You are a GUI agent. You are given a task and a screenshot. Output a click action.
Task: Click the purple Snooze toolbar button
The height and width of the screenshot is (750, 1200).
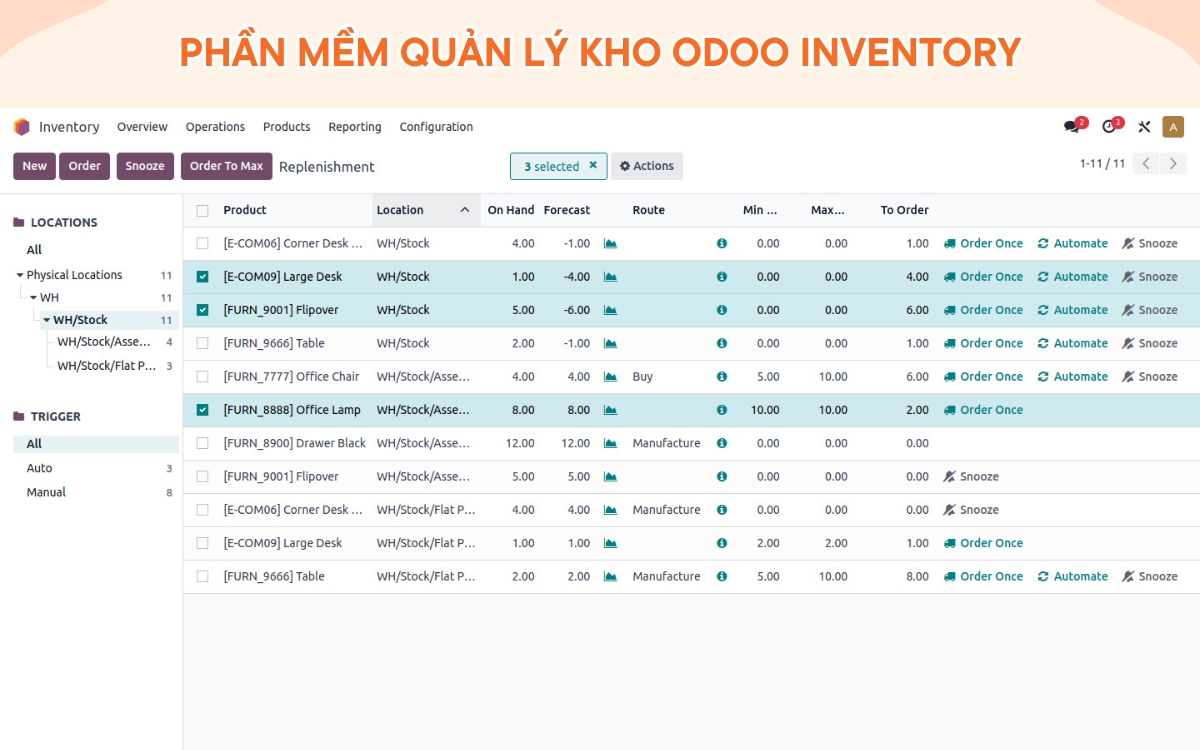[145, 166]
